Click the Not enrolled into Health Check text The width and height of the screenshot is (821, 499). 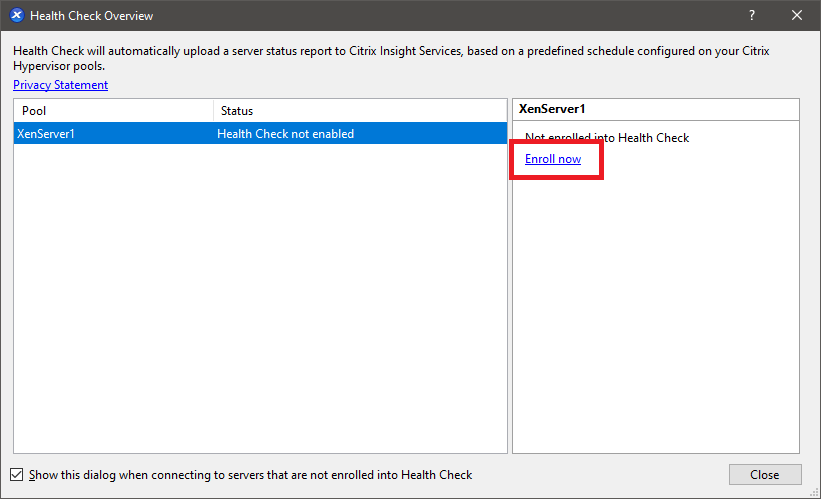[607, 138]
